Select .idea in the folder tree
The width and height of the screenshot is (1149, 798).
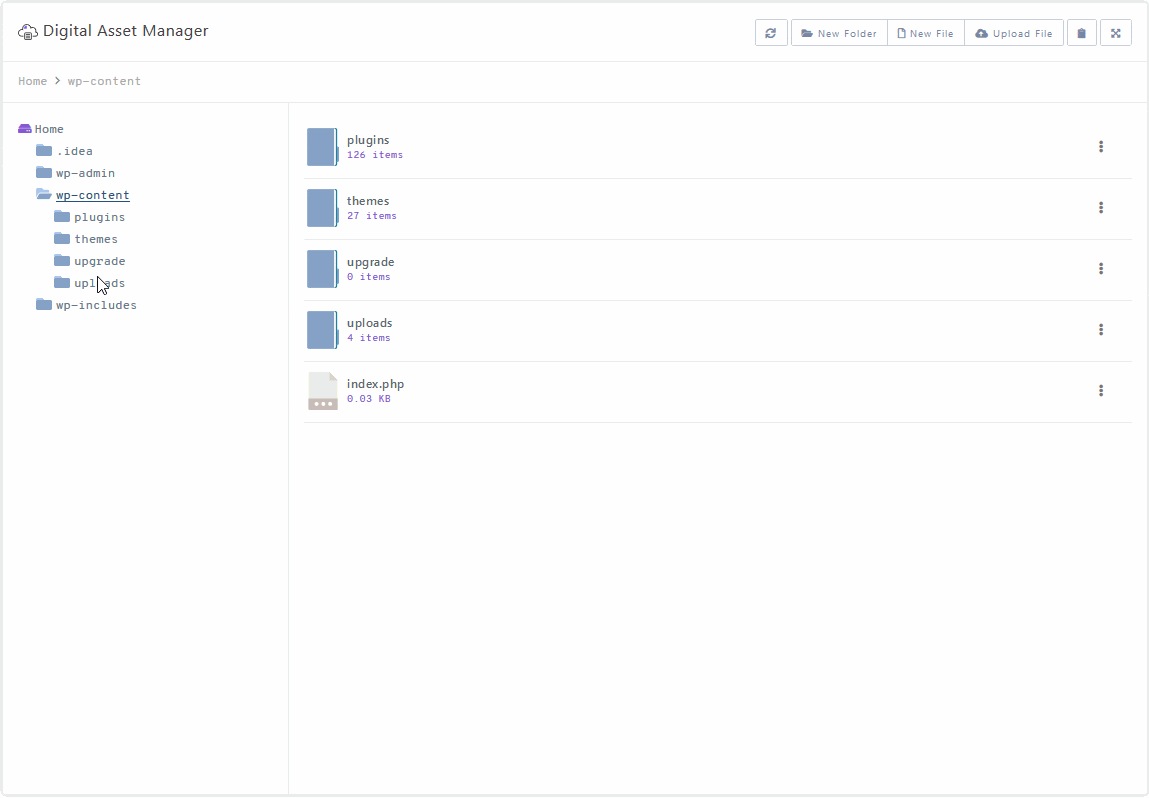[x=75, y=151]
